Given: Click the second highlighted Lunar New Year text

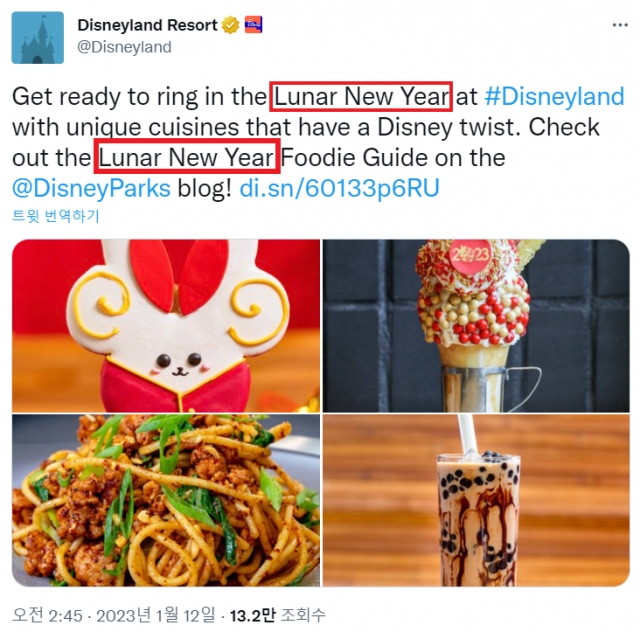Looking at the screenshot, I should 187,157.
